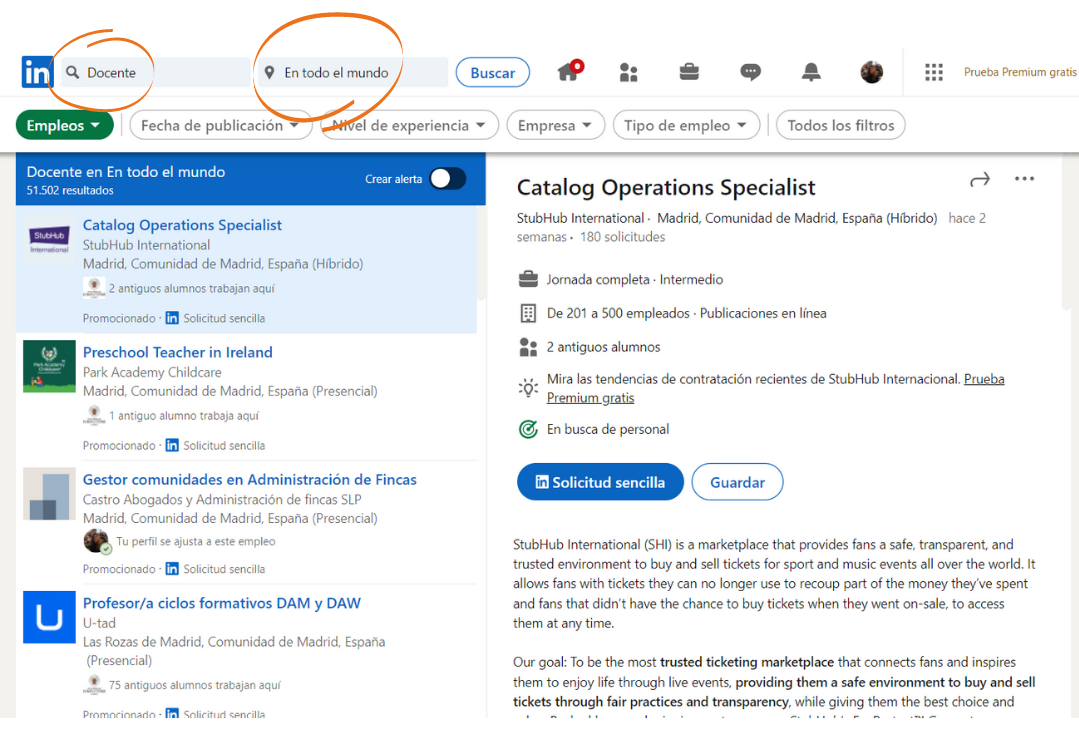This screenshot has width=1079, height=735.
Task: Open the LinkedIn home logo
Action: tap(37, 72)
